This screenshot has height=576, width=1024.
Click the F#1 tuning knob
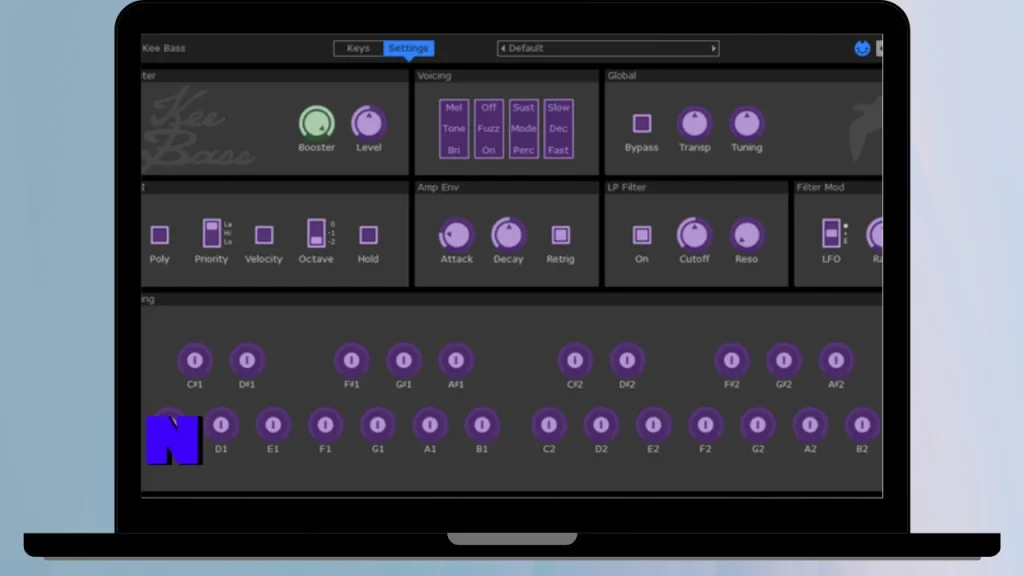(351, 360)
